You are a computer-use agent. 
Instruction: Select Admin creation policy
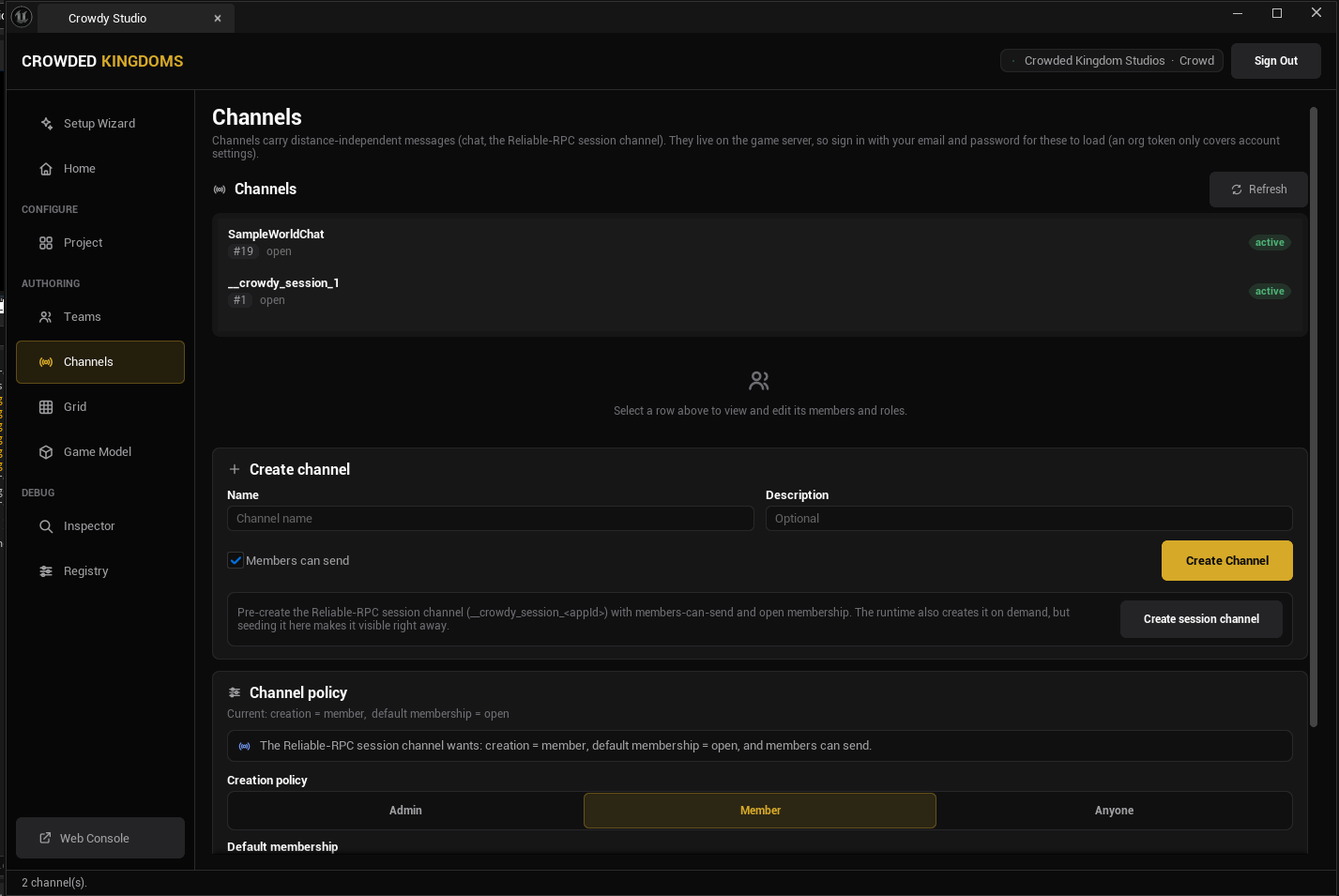point(405,811)
